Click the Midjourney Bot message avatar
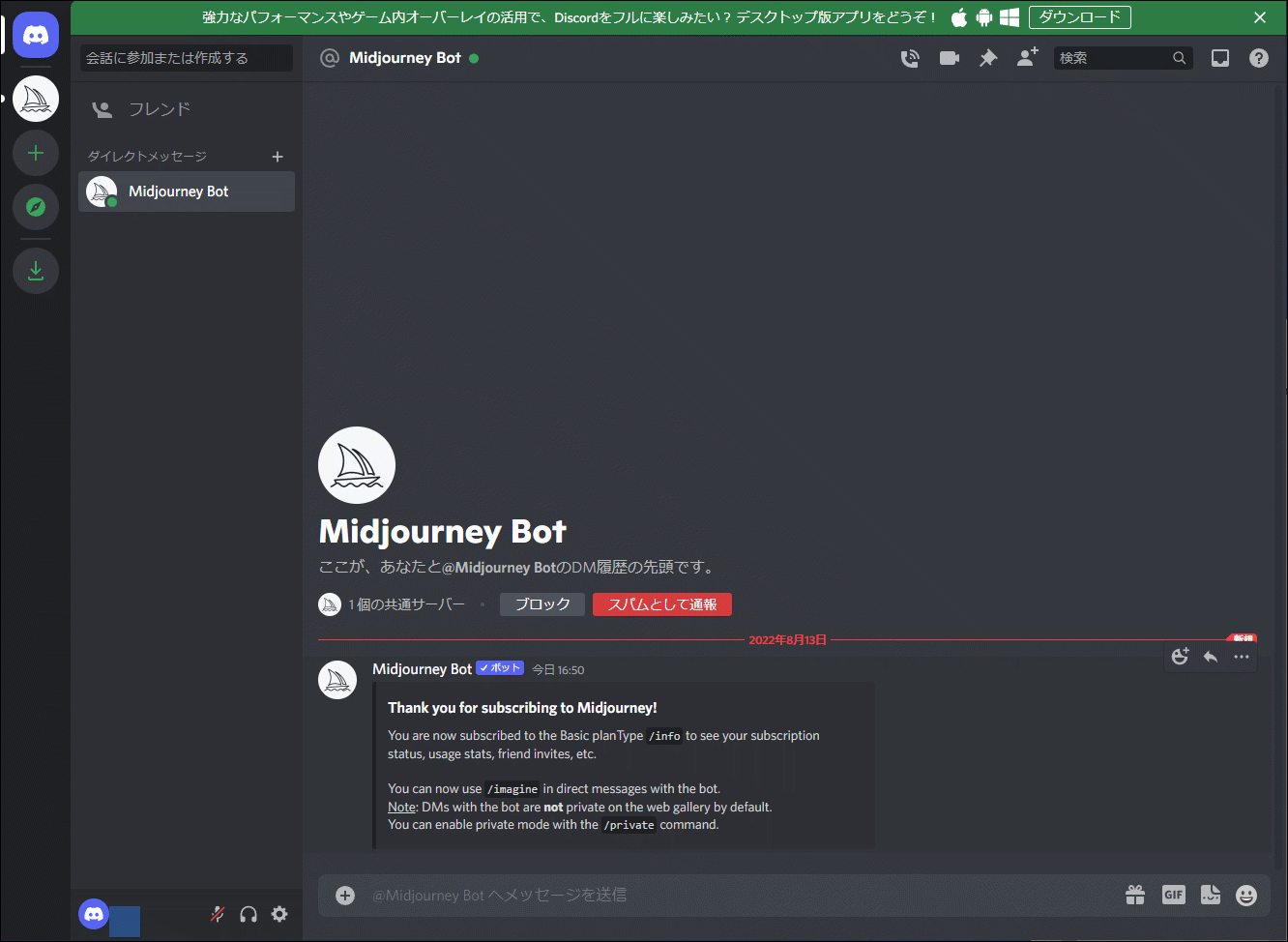The width and height of the screenshot is (1288, 942). coord(337,680)
